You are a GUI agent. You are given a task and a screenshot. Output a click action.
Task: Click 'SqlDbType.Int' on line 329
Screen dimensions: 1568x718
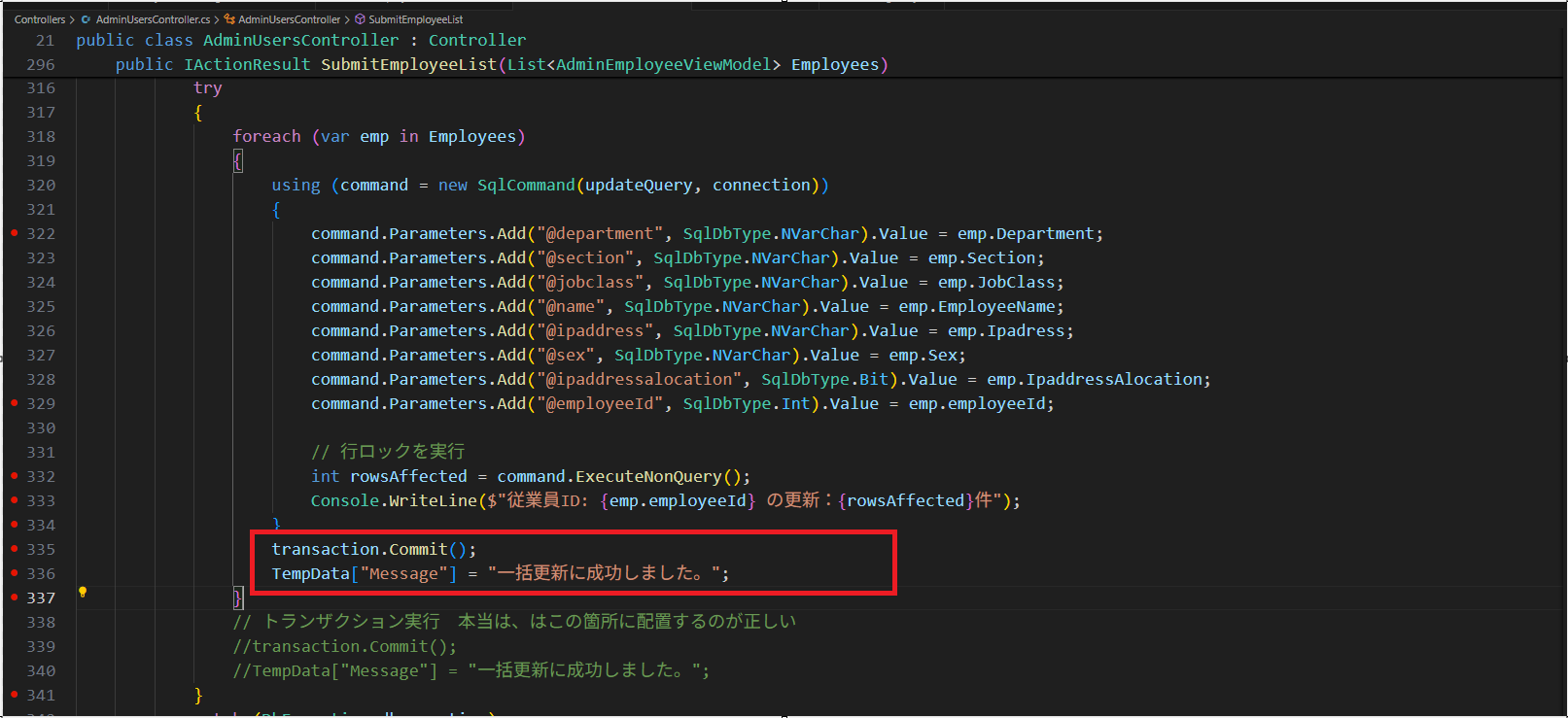[746, 403]
